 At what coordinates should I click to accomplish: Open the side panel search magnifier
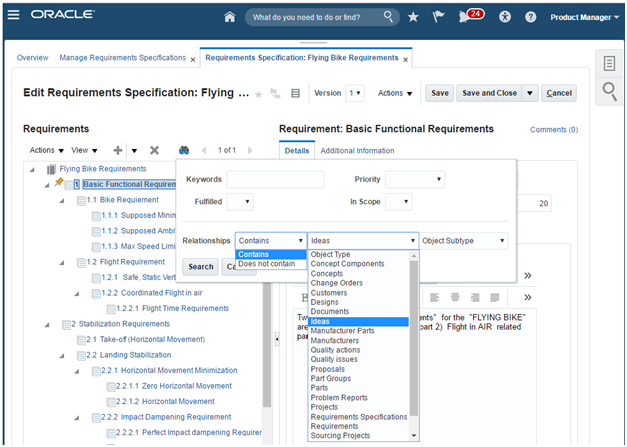click(x=609, y=93)
